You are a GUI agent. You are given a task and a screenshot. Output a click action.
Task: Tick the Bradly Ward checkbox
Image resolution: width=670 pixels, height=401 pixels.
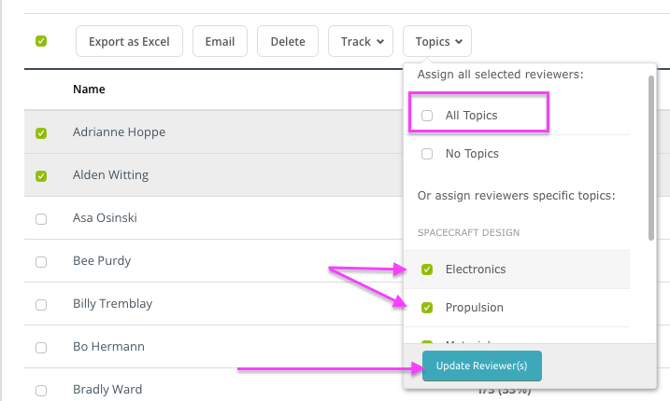click(x=41, y=390)
